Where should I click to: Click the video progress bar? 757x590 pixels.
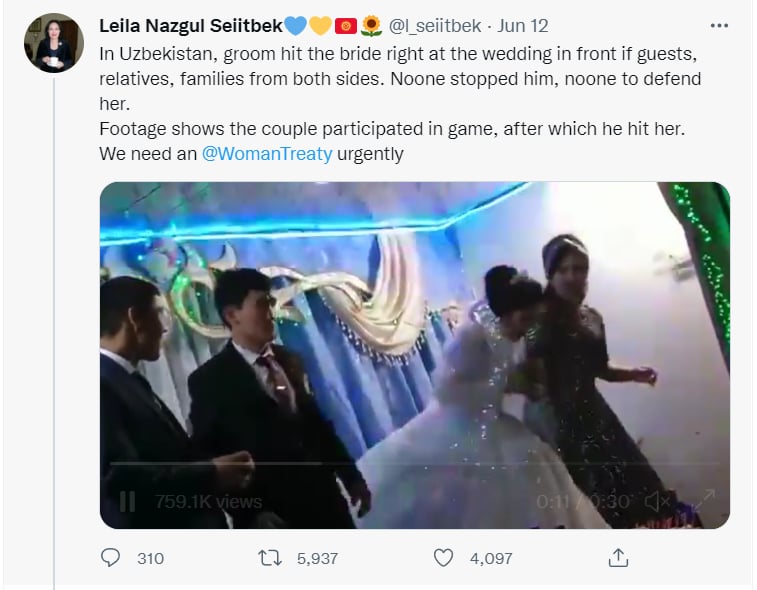click(x=414, y=464)
